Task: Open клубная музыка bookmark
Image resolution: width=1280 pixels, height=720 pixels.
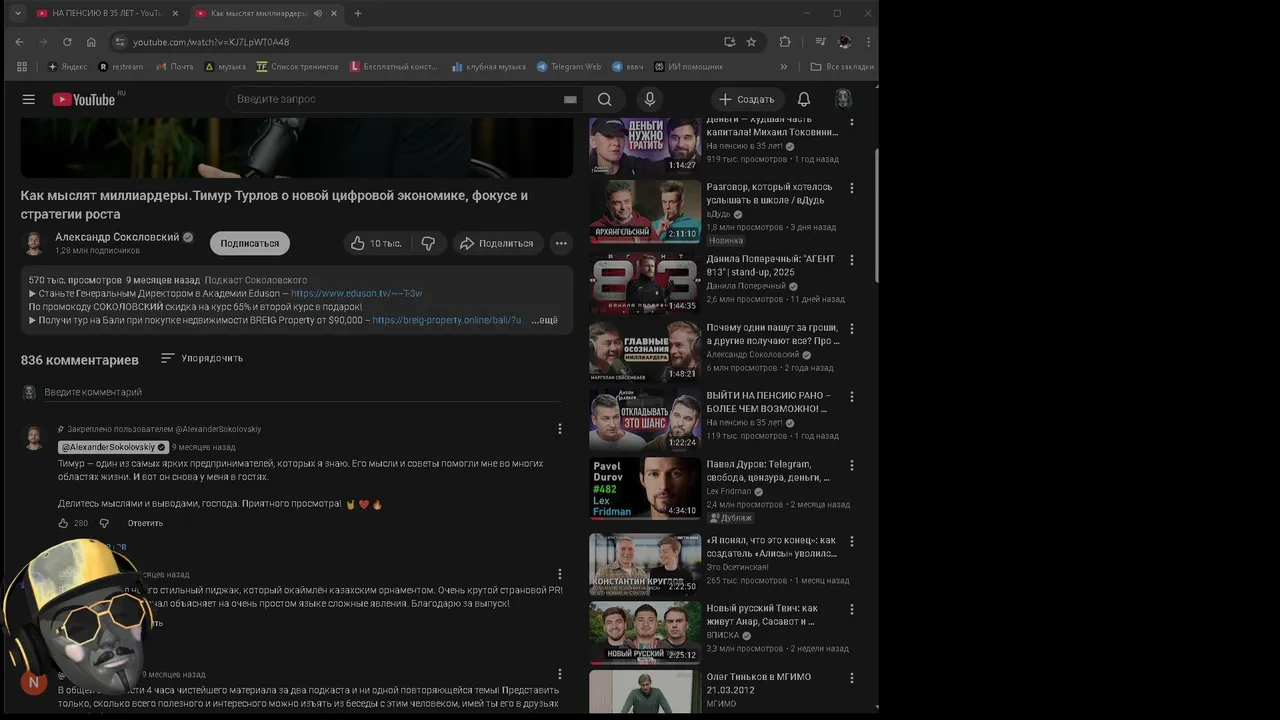Action: point(488,67)
